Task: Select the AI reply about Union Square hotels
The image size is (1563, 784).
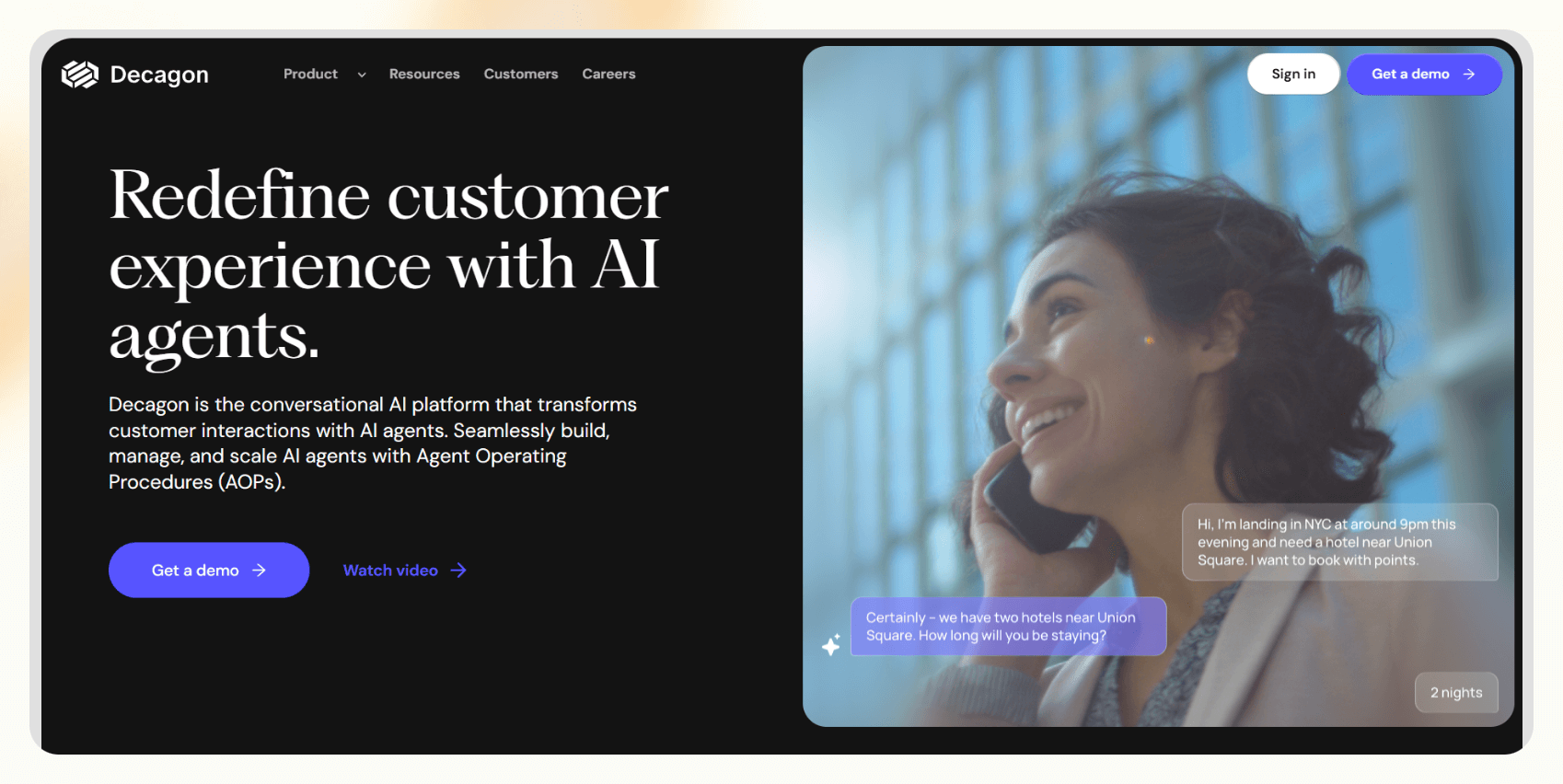Action: point(1009,627)
